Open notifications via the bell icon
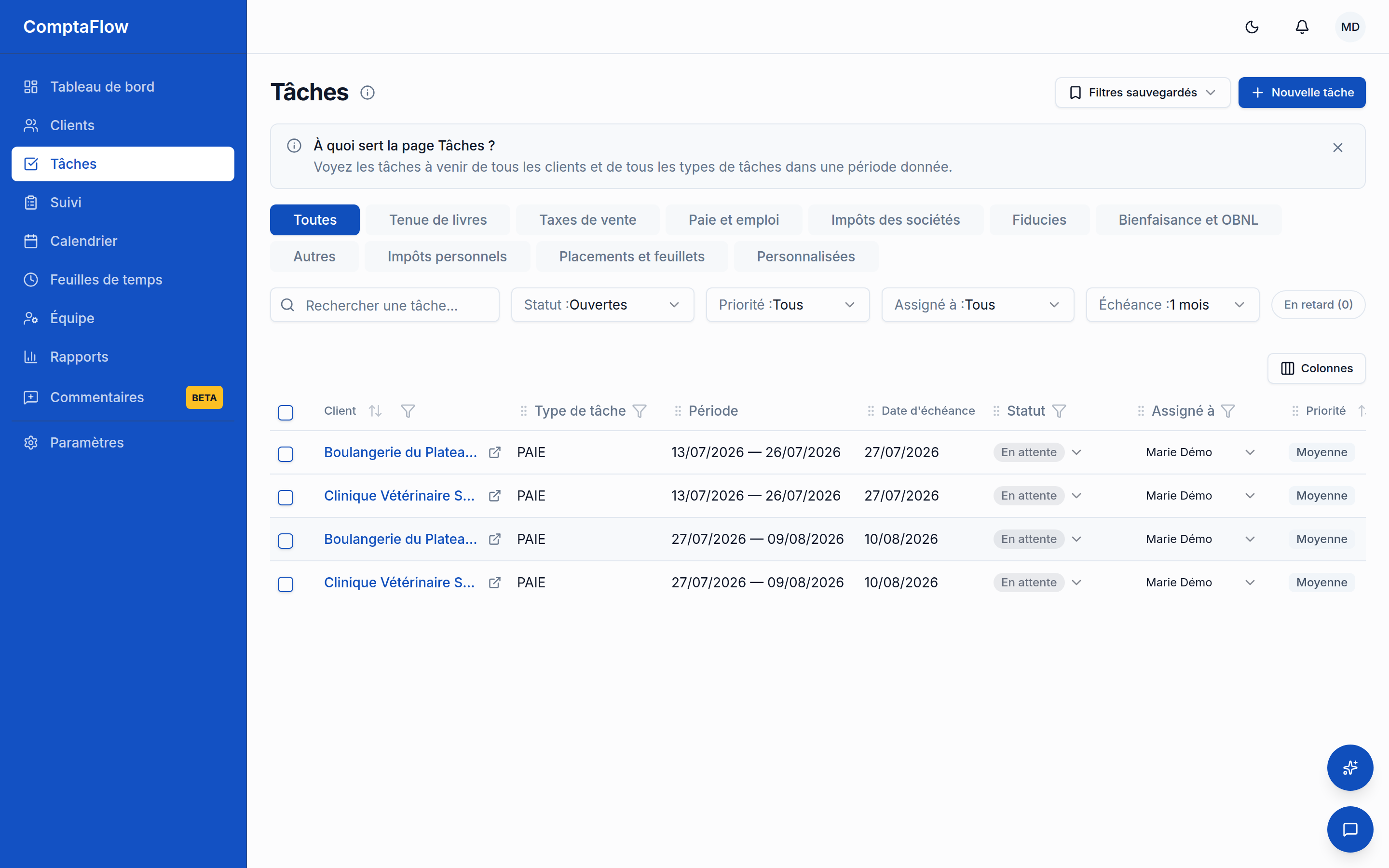 [1302, 27]
